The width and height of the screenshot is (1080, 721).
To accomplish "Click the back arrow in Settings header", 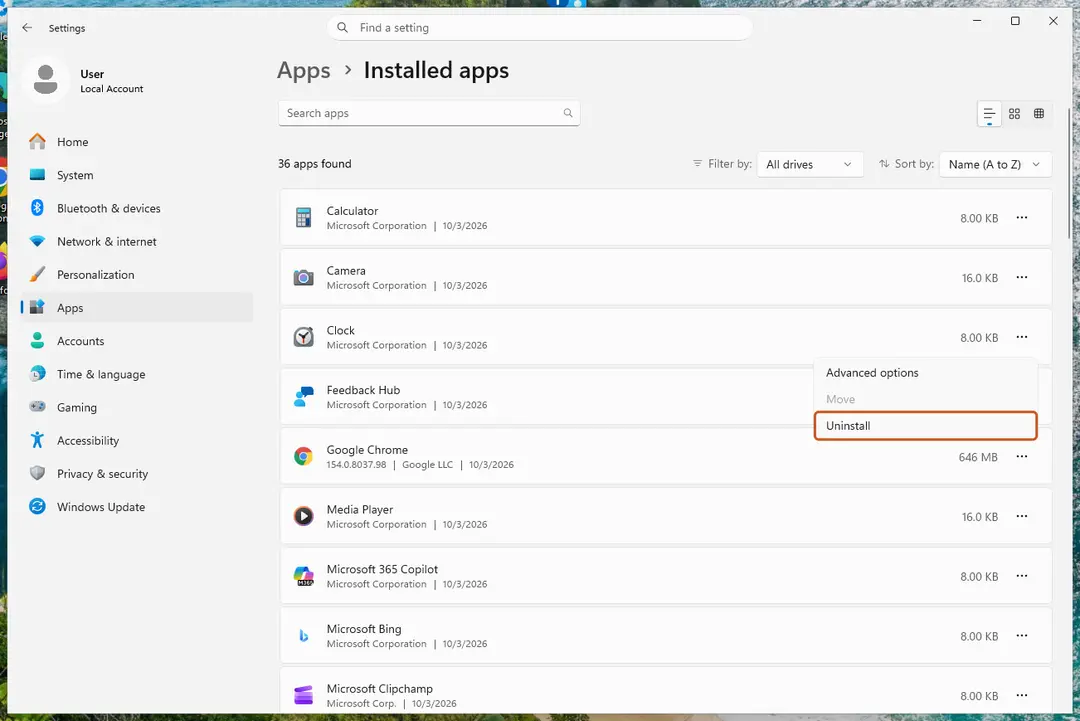I will (x=27, y=28).
